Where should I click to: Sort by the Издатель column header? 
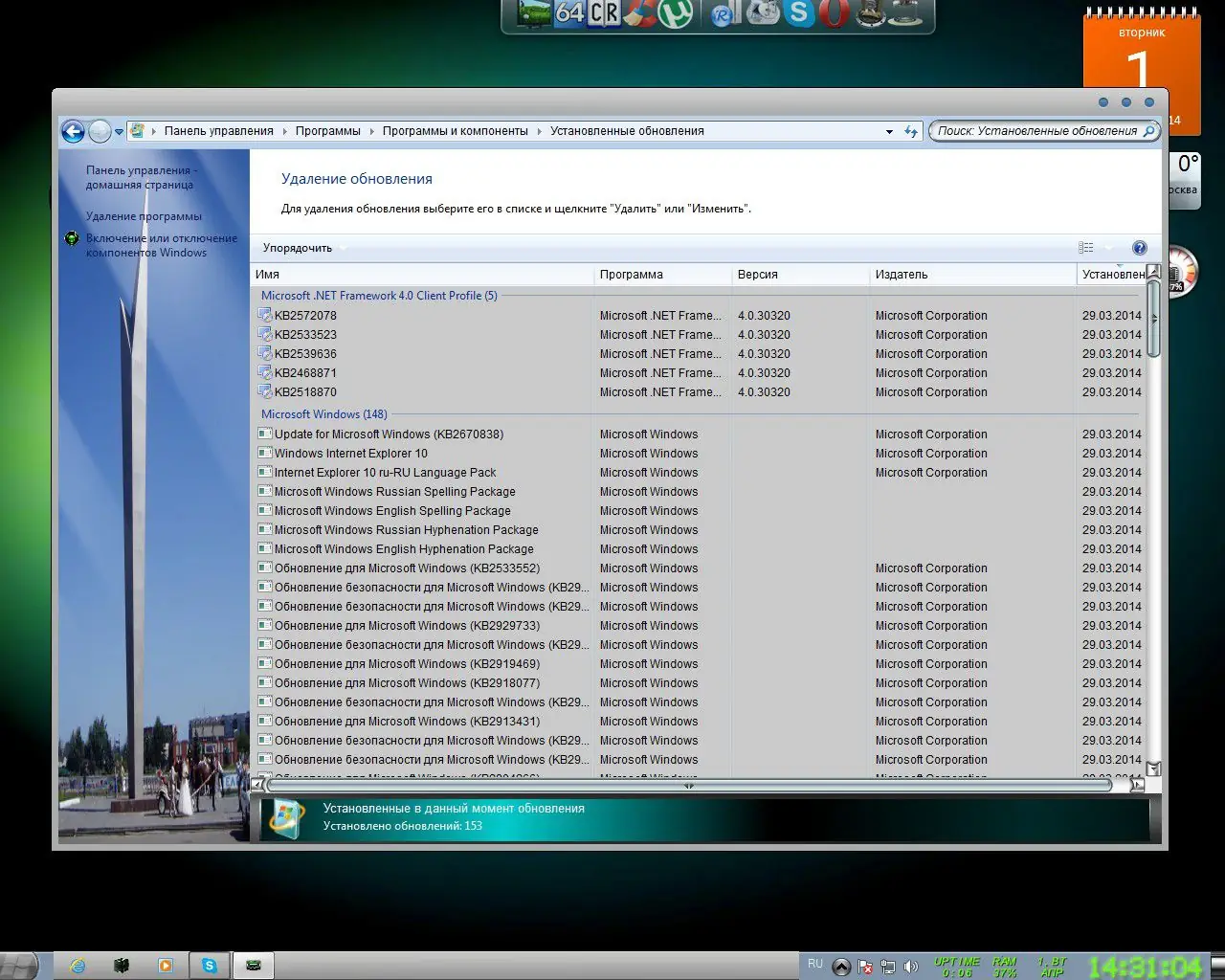(972, 275)
